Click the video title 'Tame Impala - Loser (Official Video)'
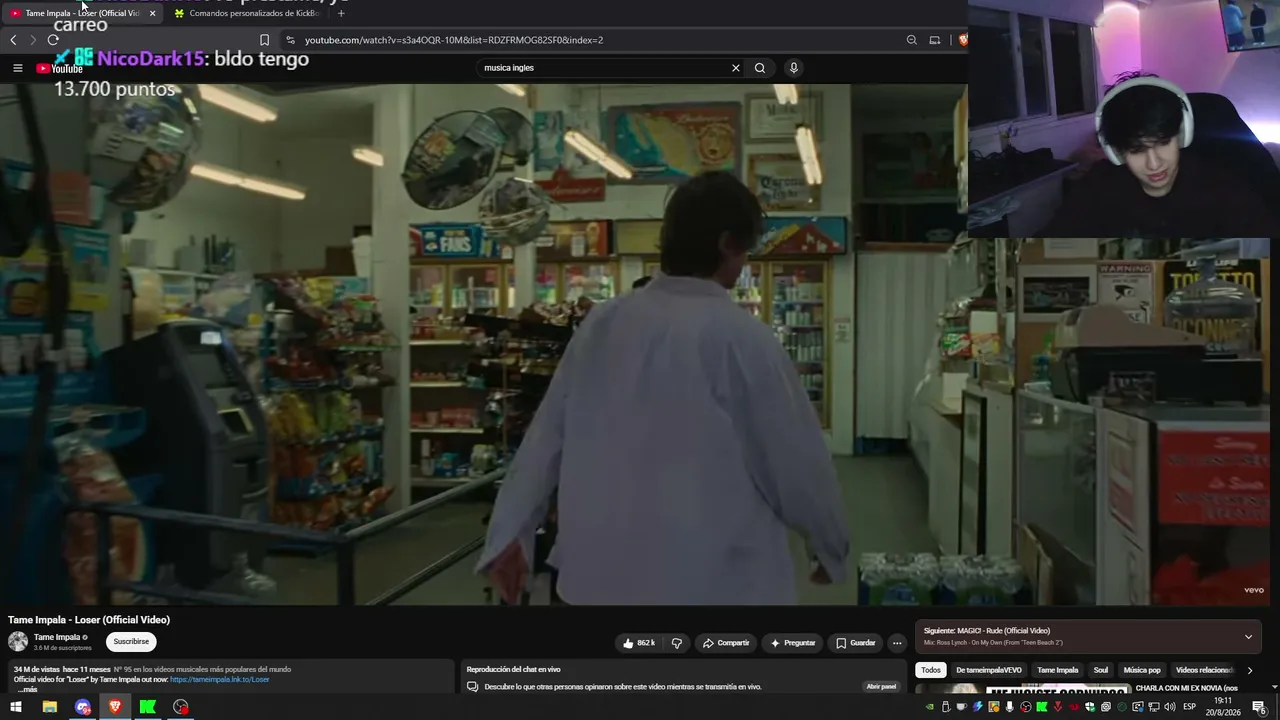1280x720 pixels. click(89, 620)
